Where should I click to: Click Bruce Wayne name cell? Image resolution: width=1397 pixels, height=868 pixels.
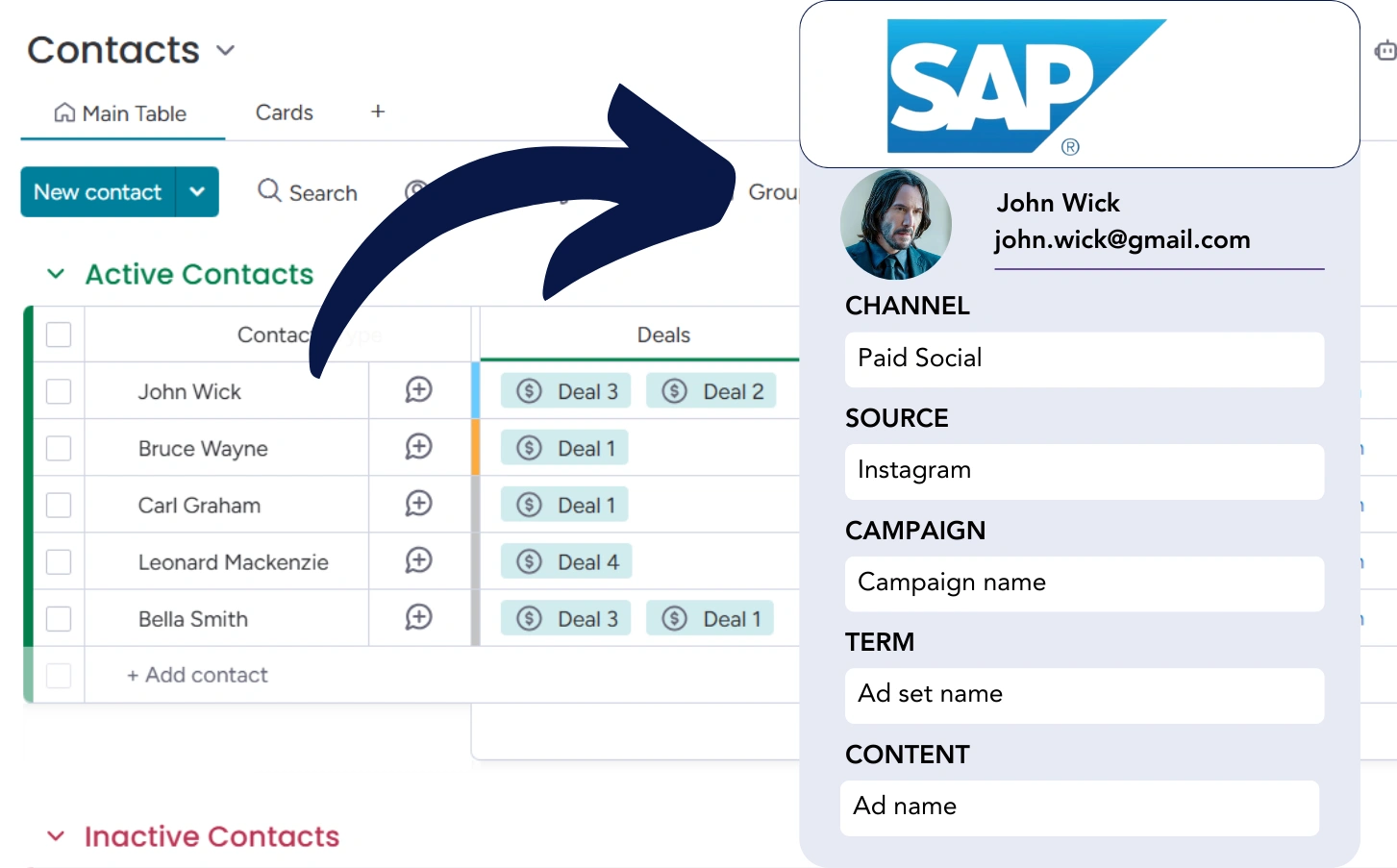(203, 448)
